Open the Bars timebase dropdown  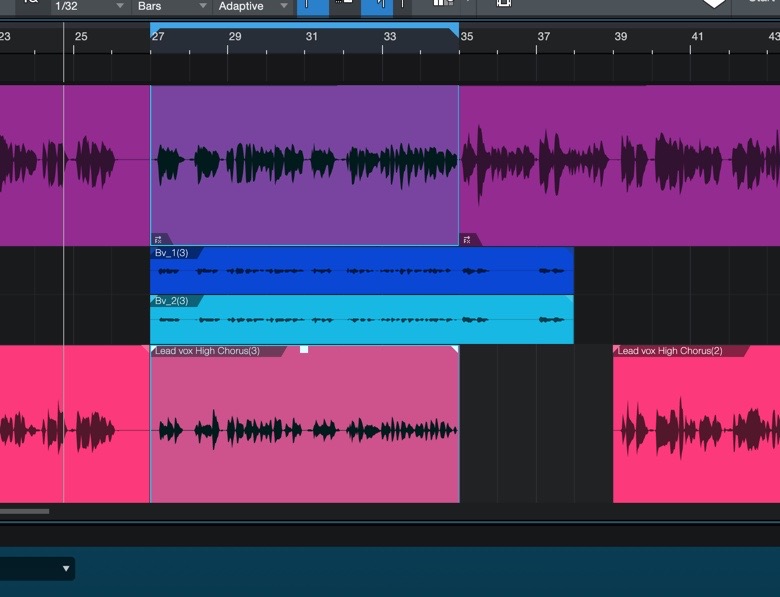171,6
